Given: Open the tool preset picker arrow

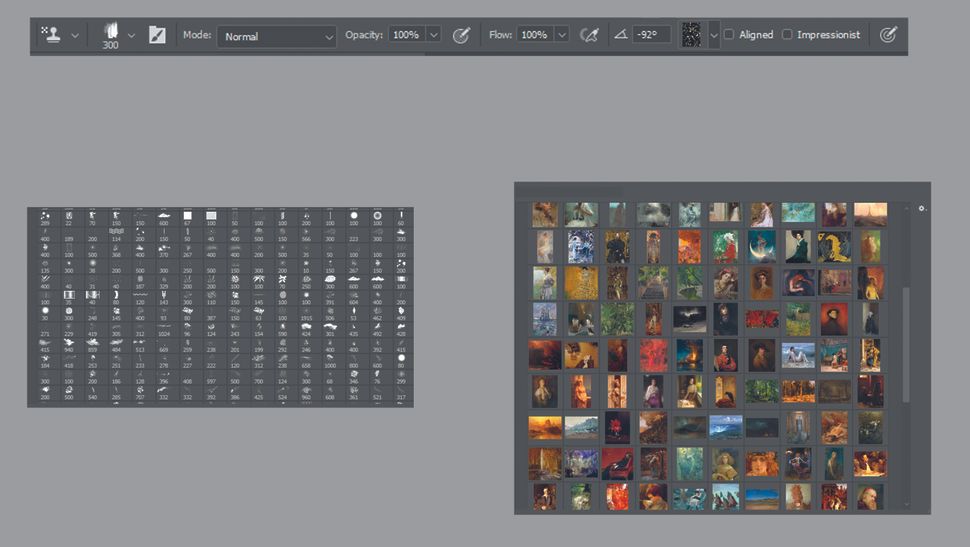Looking at the screenshot, I should [x=75, y=36].
